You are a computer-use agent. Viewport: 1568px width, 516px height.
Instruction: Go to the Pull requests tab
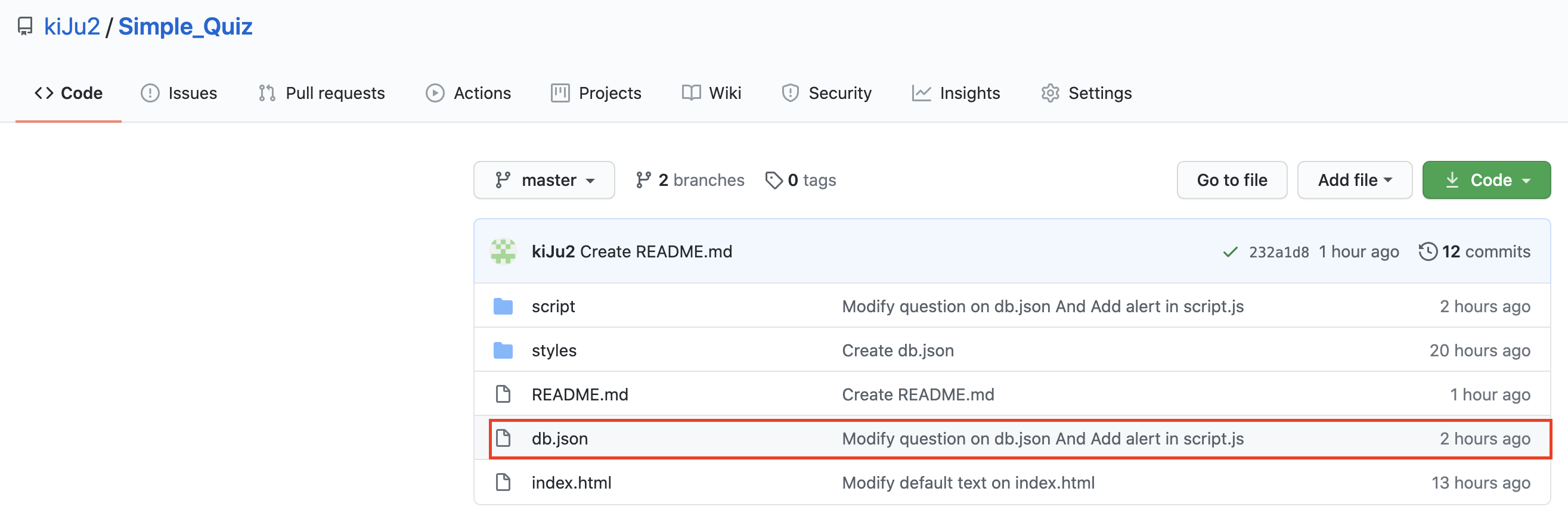click(x=321, y=93)
